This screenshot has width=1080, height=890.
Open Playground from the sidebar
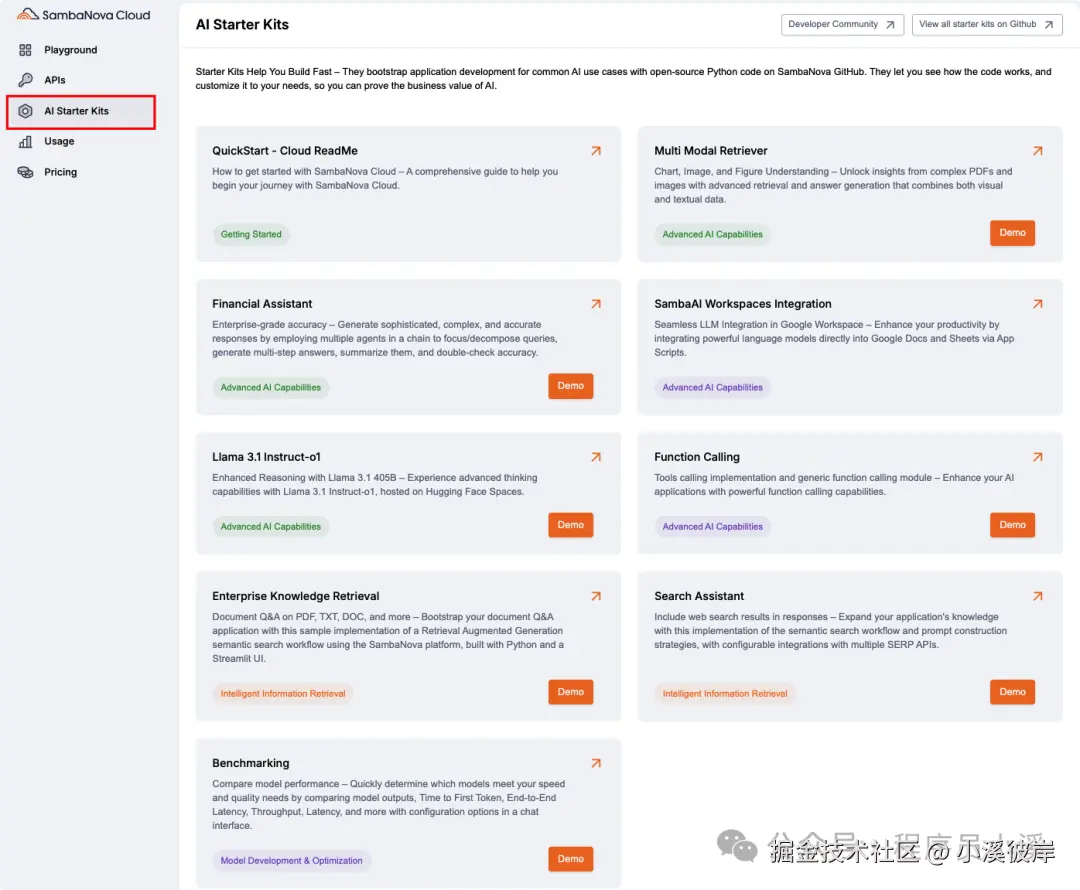[70, 50]
